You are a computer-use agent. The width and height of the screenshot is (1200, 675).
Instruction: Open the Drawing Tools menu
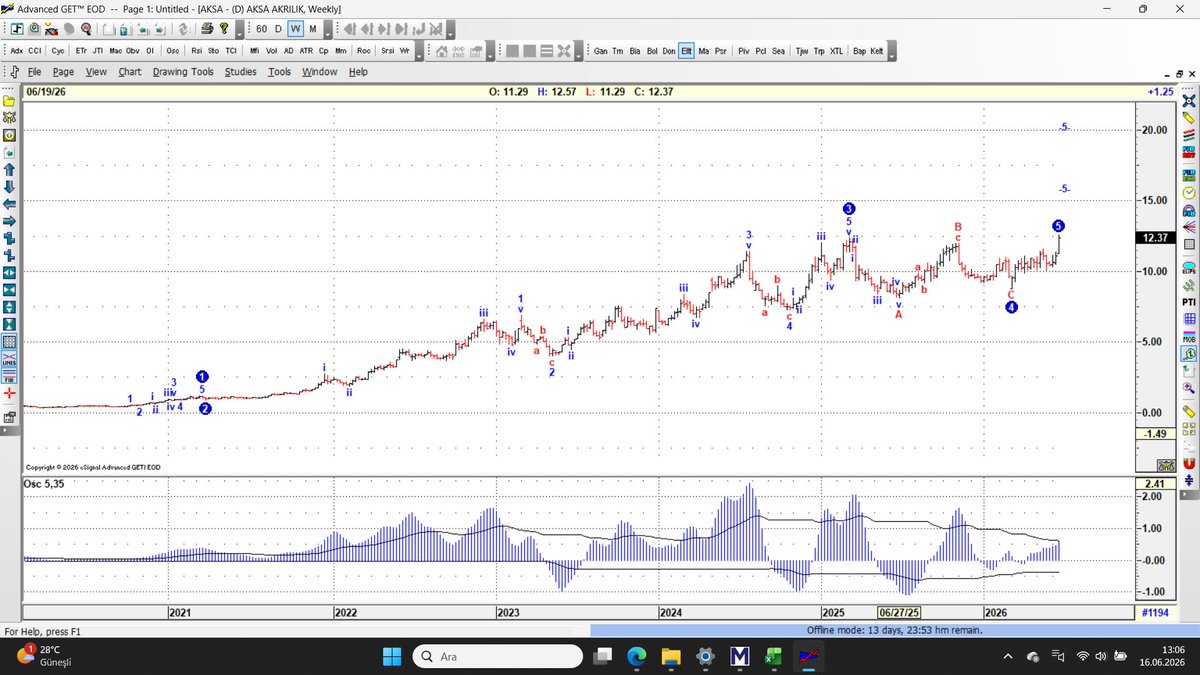pos(183,72)
